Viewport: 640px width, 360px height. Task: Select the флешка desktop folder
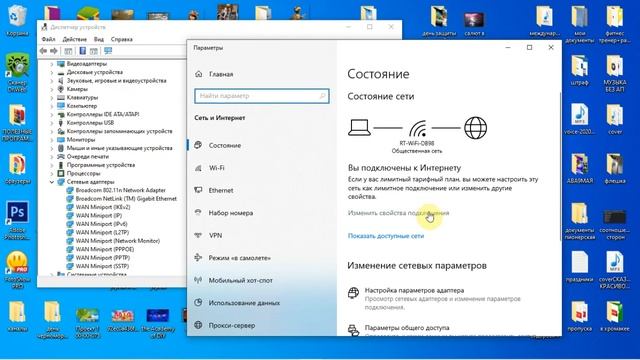[615, 168]
